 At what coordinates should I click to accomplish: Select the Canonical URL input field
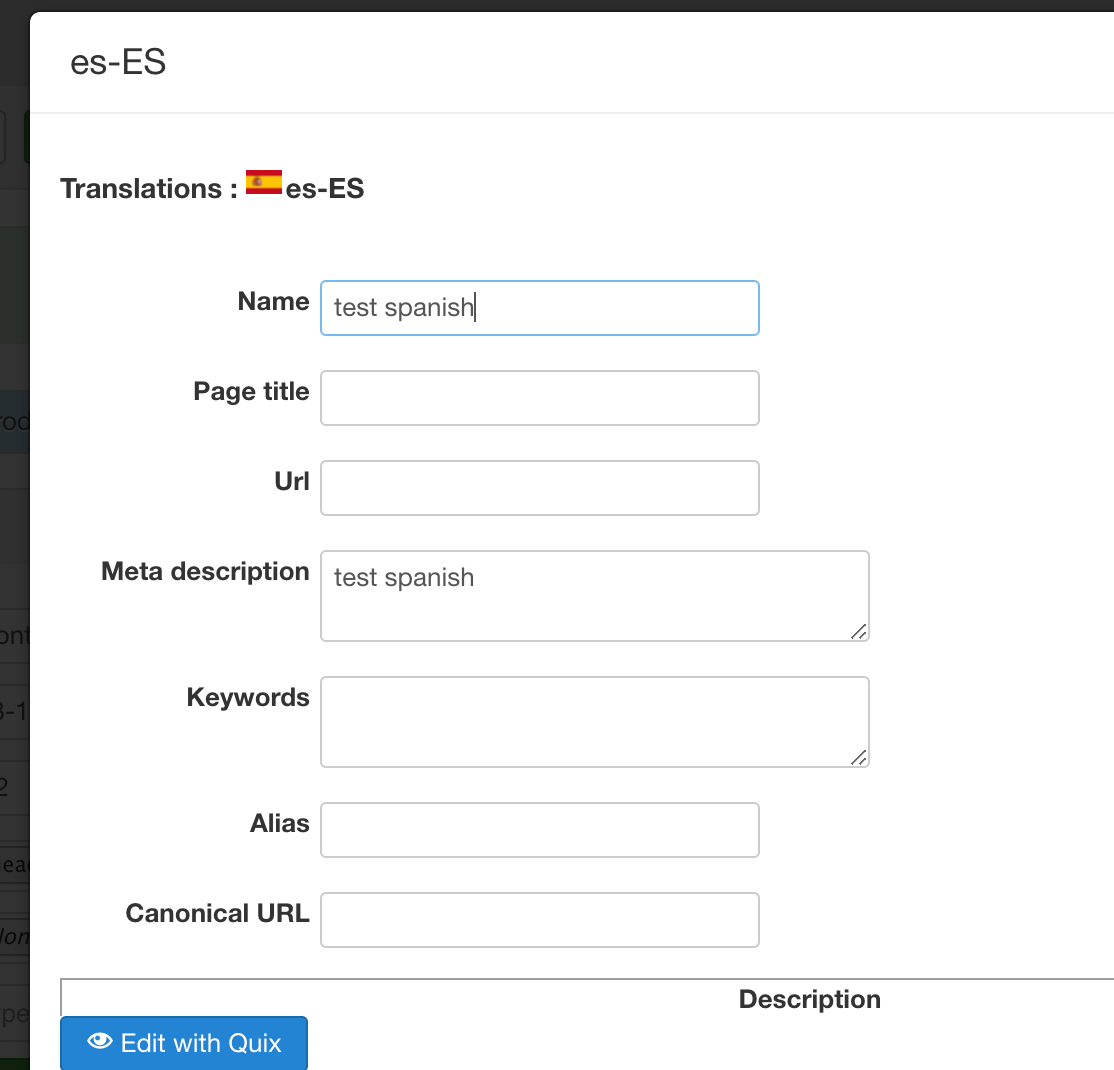(539, 920)
